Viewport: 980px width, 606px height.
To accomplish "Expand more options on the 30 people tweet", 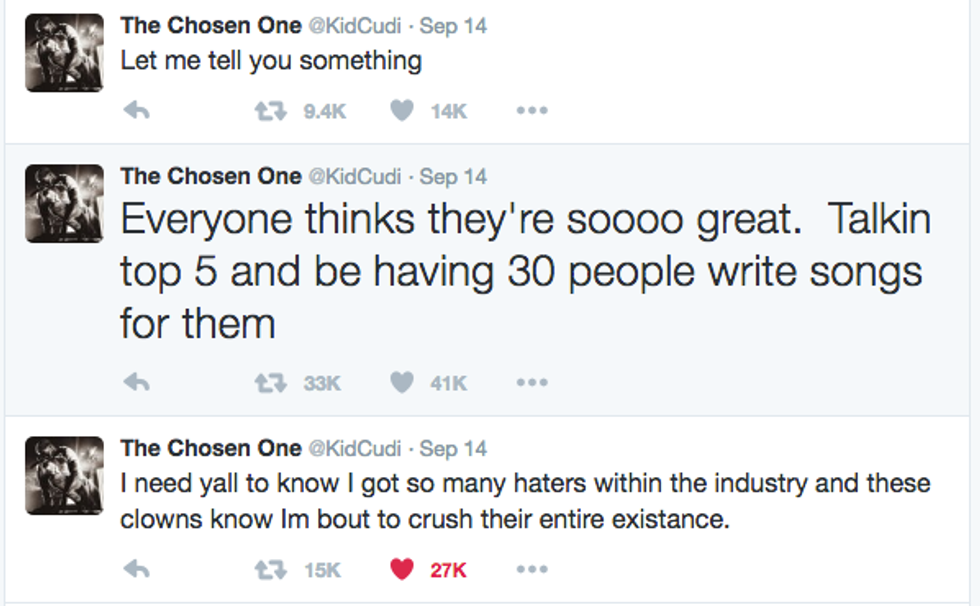I will 531,382.
